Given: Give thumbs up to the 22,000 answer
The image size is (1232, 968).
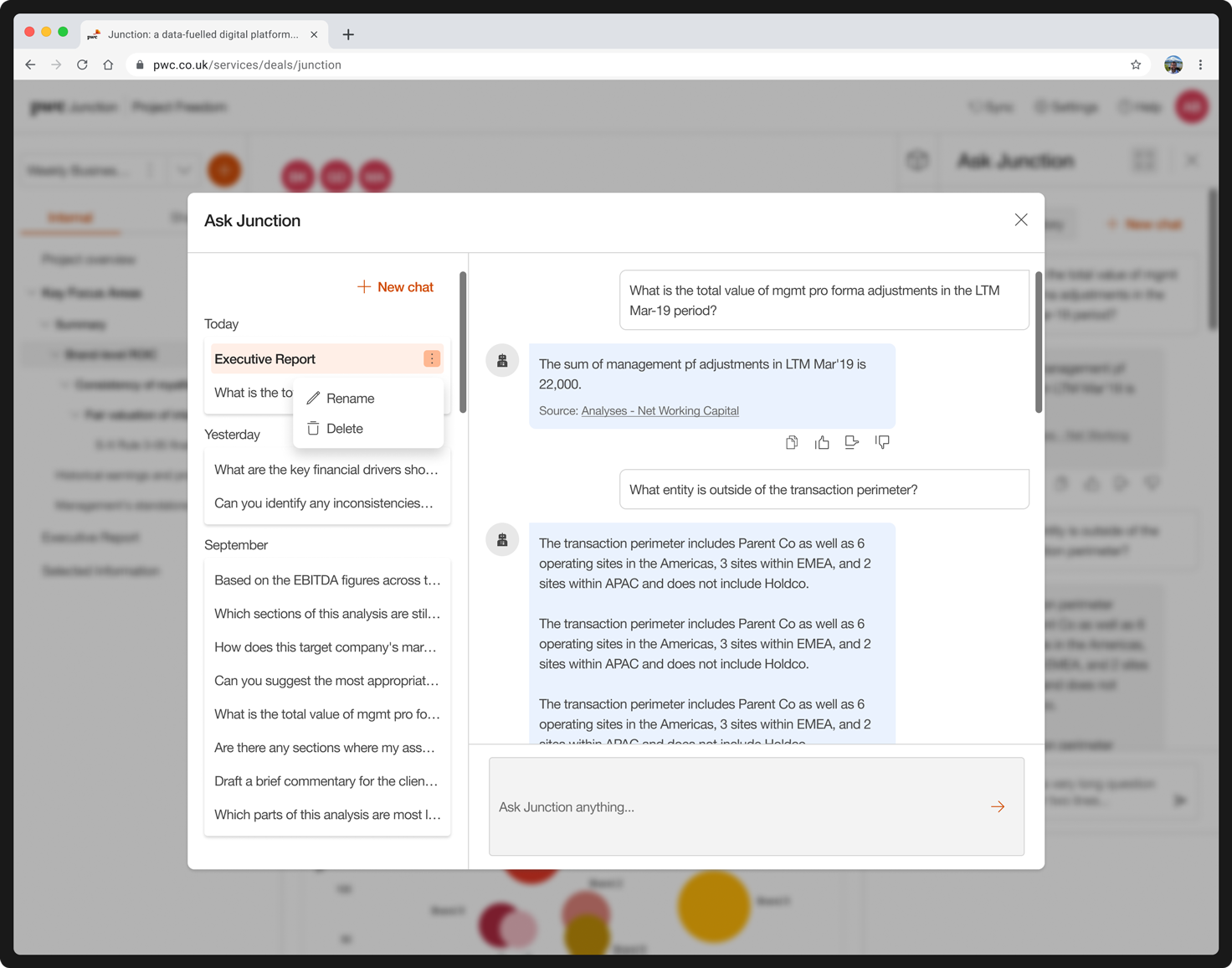Looking at the screenshot, I should (x=822, y=442).
